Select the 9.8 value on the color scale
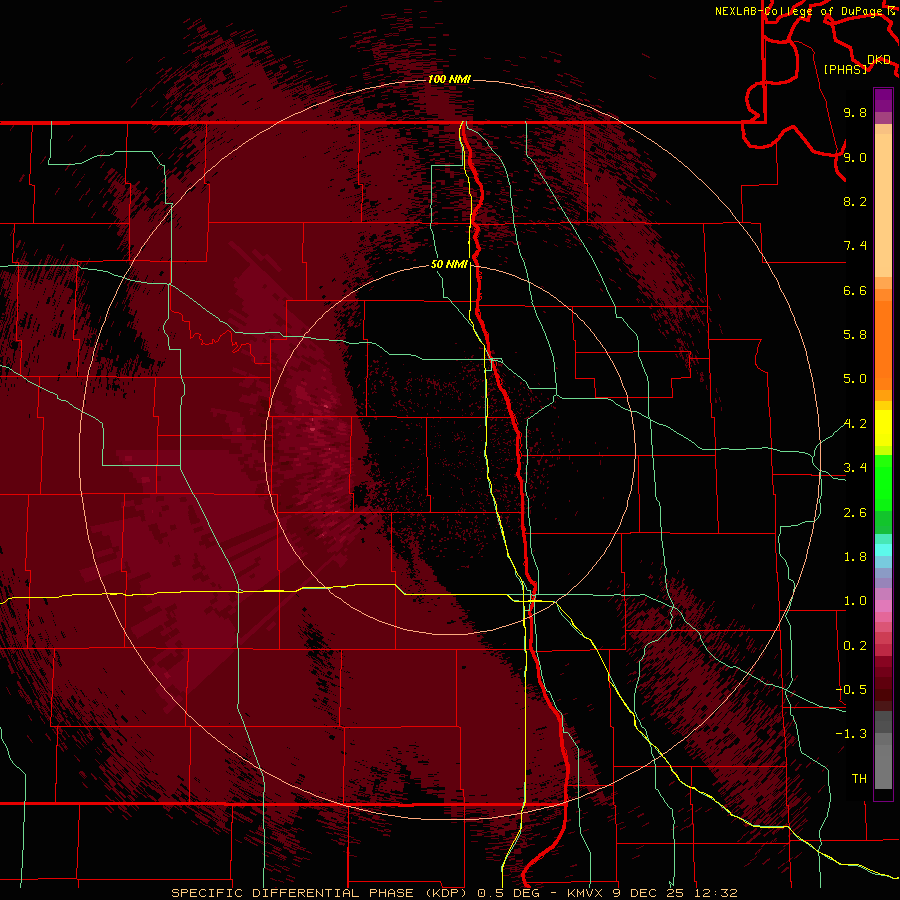Screen dimensions: 900x900 point(855,112)
